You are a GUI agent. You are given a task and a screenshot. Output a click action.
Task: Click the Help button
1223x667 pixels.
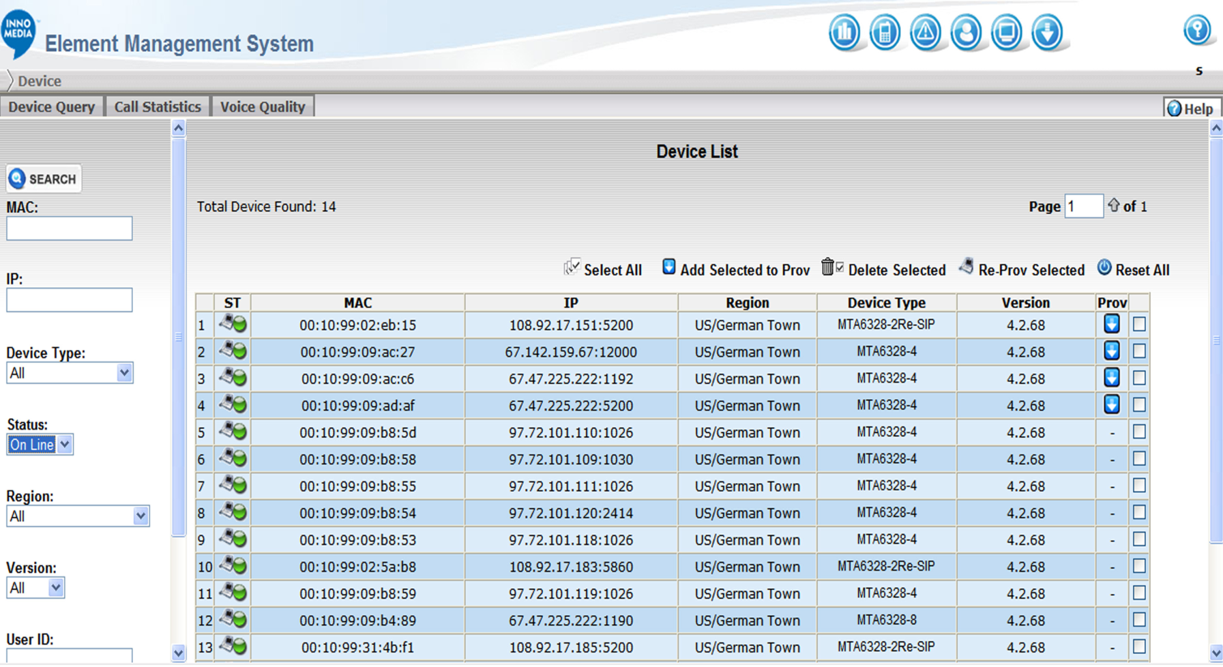pos(1190,109)
